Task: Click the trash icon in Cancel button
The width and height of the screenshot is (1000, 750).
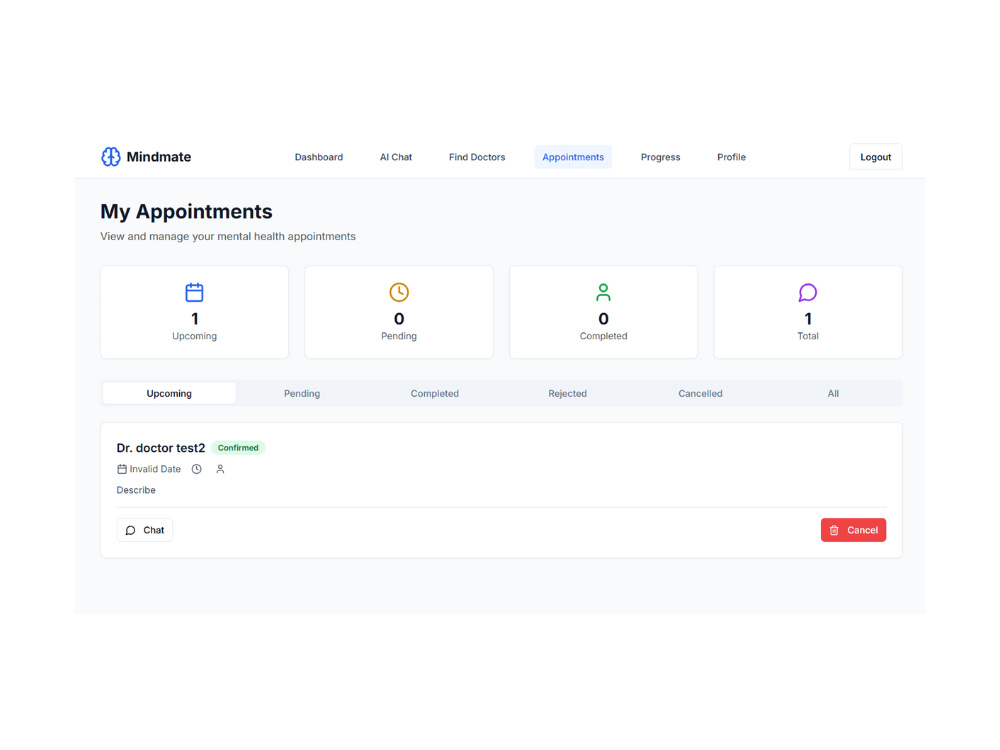Action: point(834,531)
